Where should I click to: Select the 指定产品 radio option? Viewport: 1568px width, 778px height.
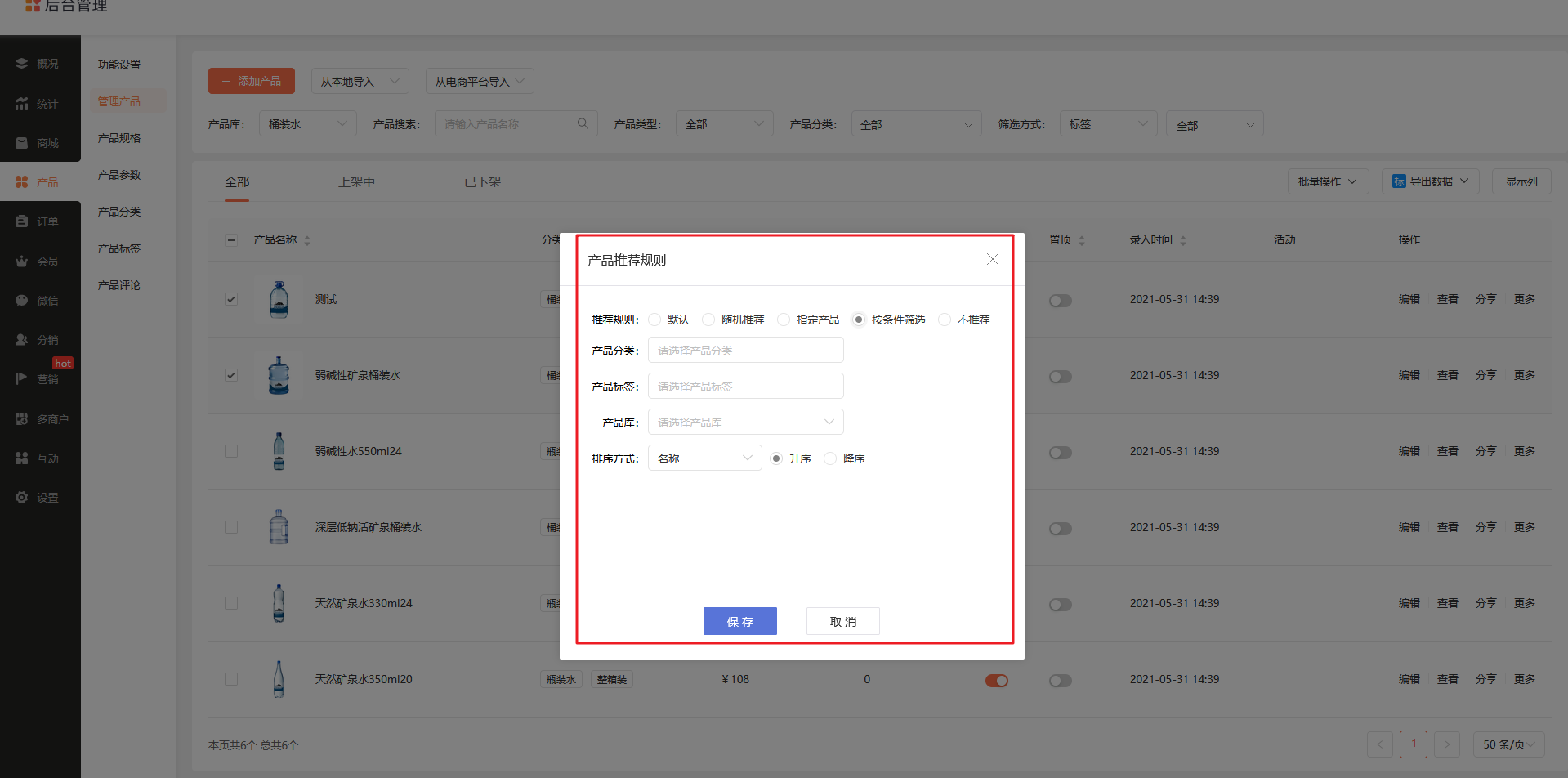[x=784, y=320]
